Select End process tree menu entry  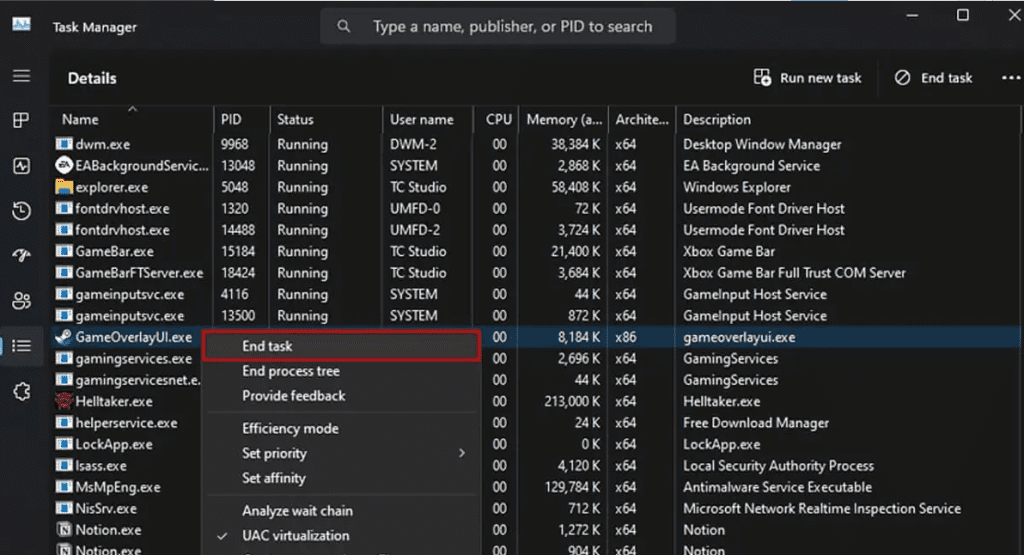(x=291, y=371)
